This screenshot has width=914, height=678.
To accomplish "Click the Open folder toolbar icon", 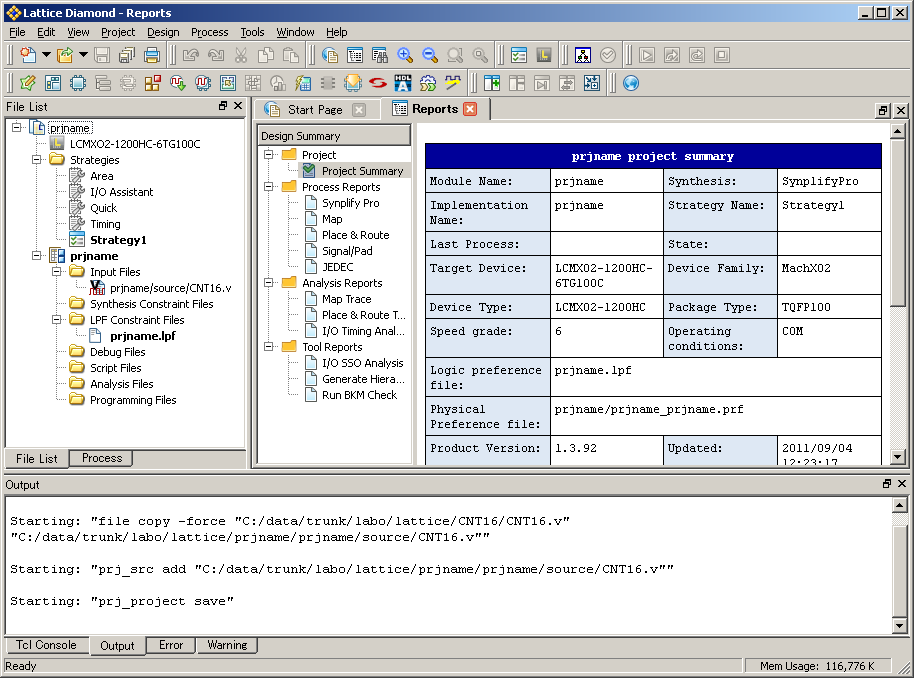I will [x=65, y=55].
